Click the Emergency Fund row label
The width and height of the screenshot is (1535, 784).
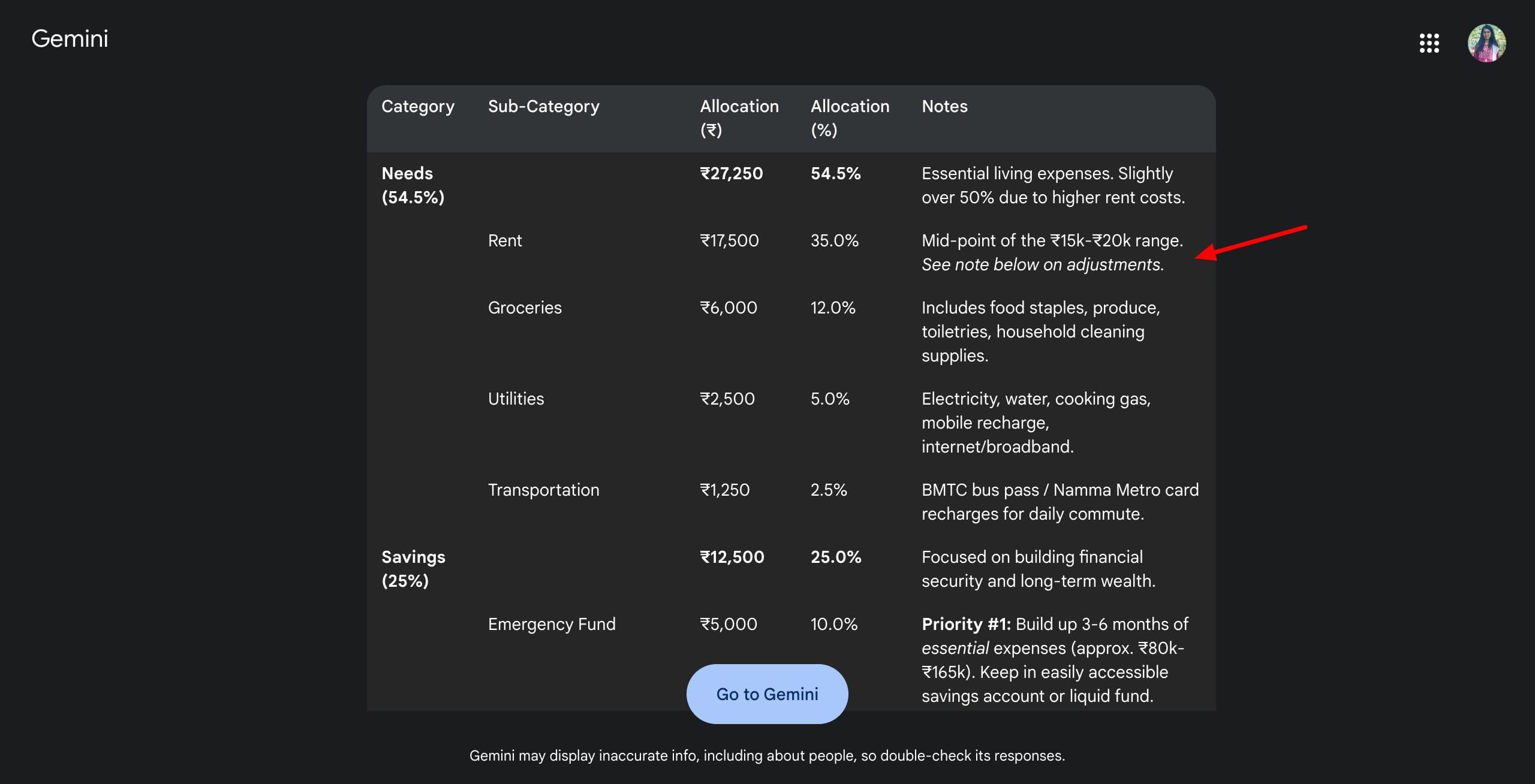pyautogui.click(x=551, y=625)
